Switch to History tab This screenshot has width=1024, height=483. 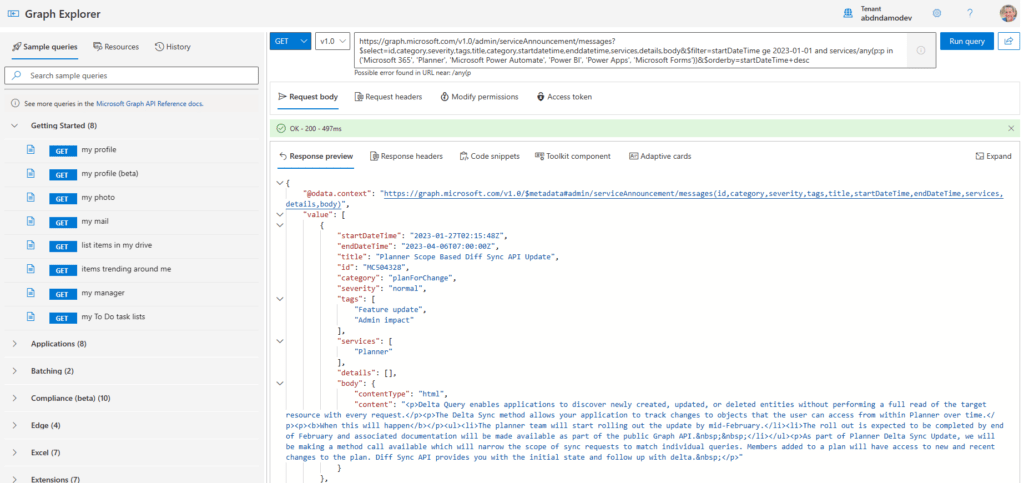173,47
